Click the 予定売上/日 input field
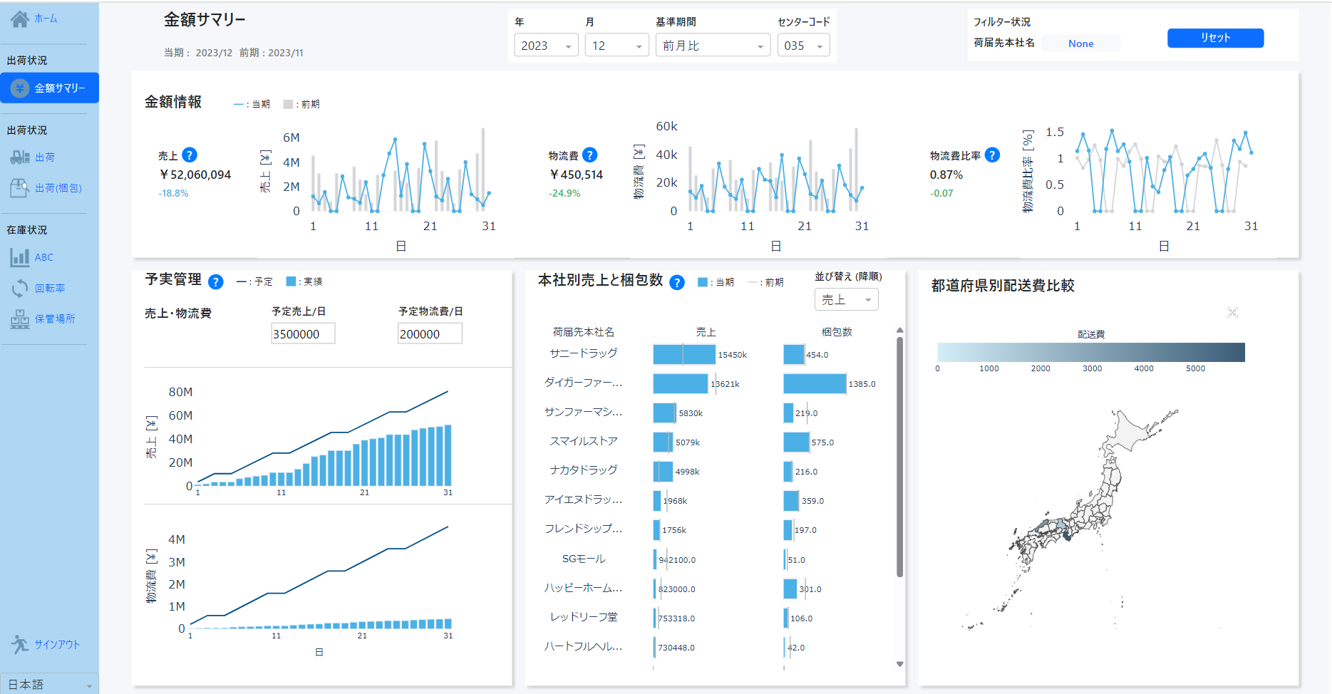This screenshot has height=694, width=1332. coord(303,334)
